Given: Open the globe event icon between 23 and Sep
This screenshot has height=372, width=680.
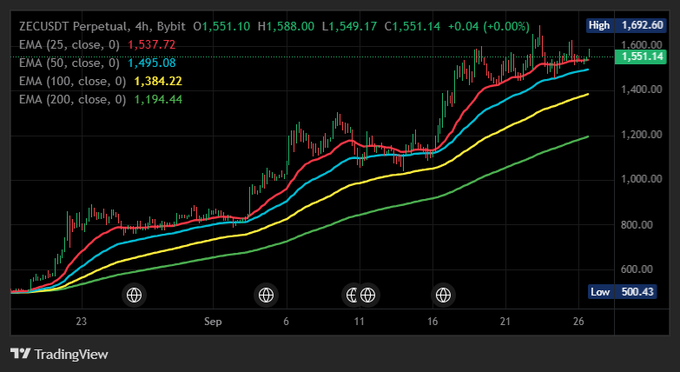Looking at the screenshot, I should click(x=134, y=295).
